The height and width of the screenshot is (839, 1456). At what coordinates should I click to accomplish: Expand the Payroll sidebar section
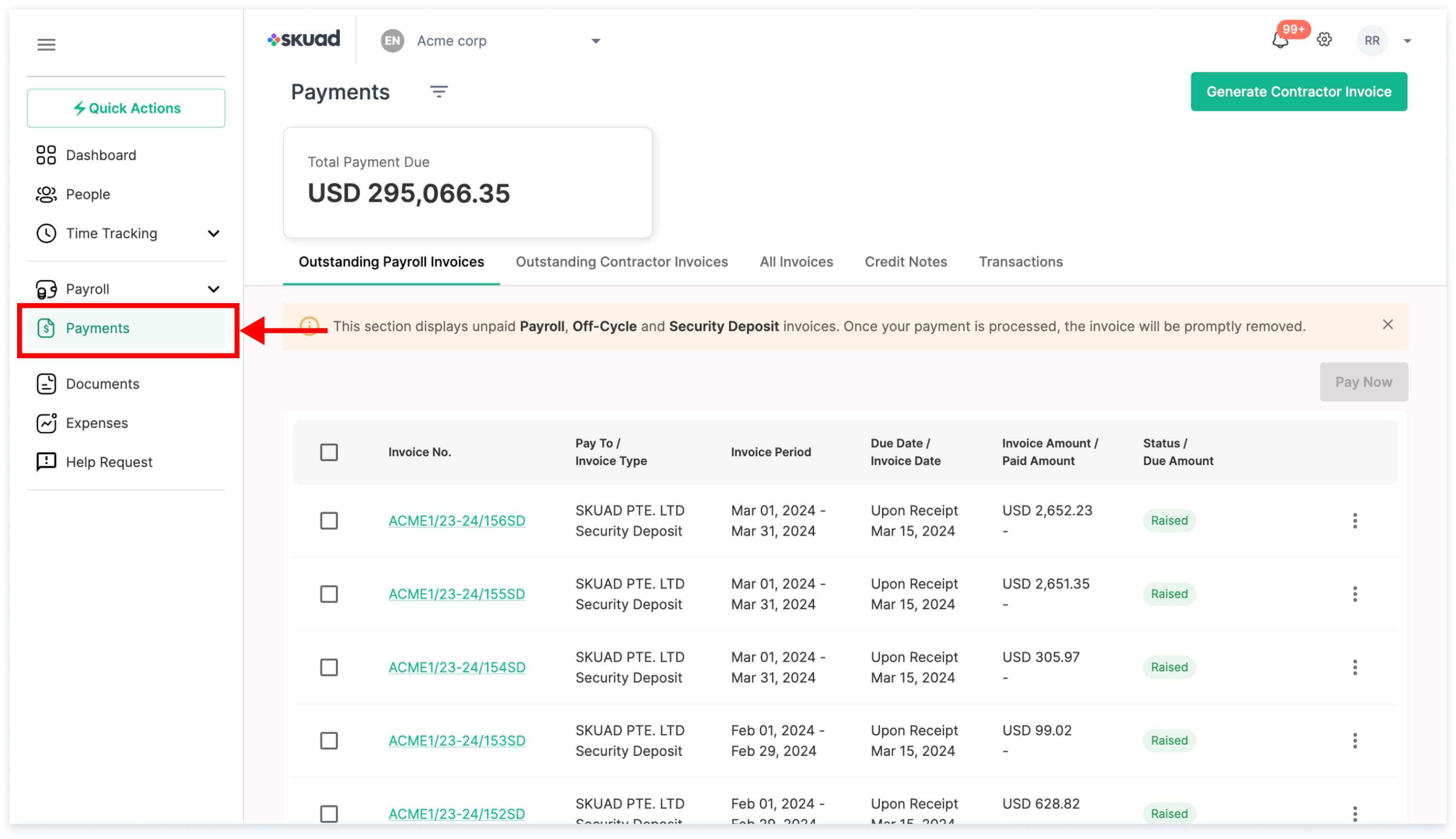[x=213, y=289]
